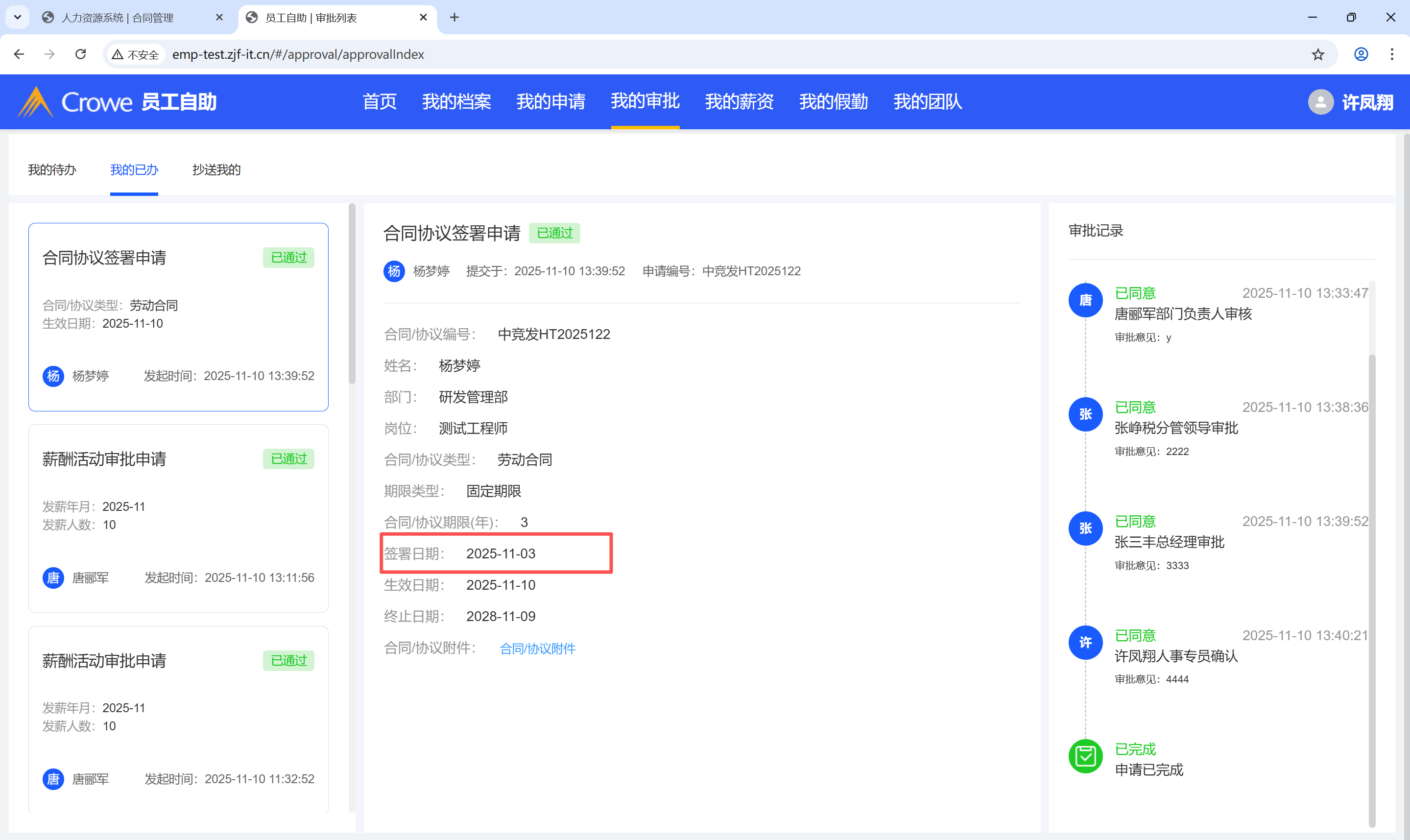Screen dimensions: 1410x840
Task: Open the Chrome profile icon
Action: 1361,54
